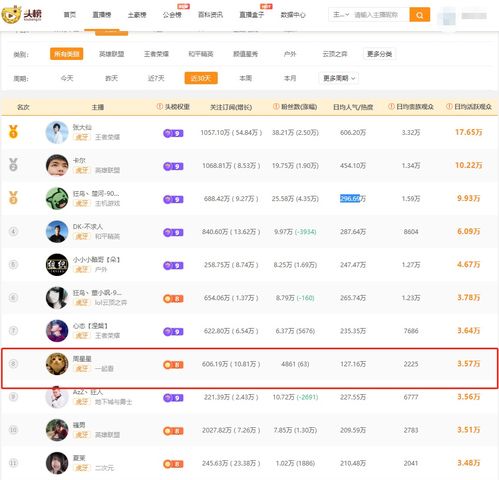499x480 pixels.
Task: Click the rank 4 badge beside DK-不求人
Action: point(13,231)
